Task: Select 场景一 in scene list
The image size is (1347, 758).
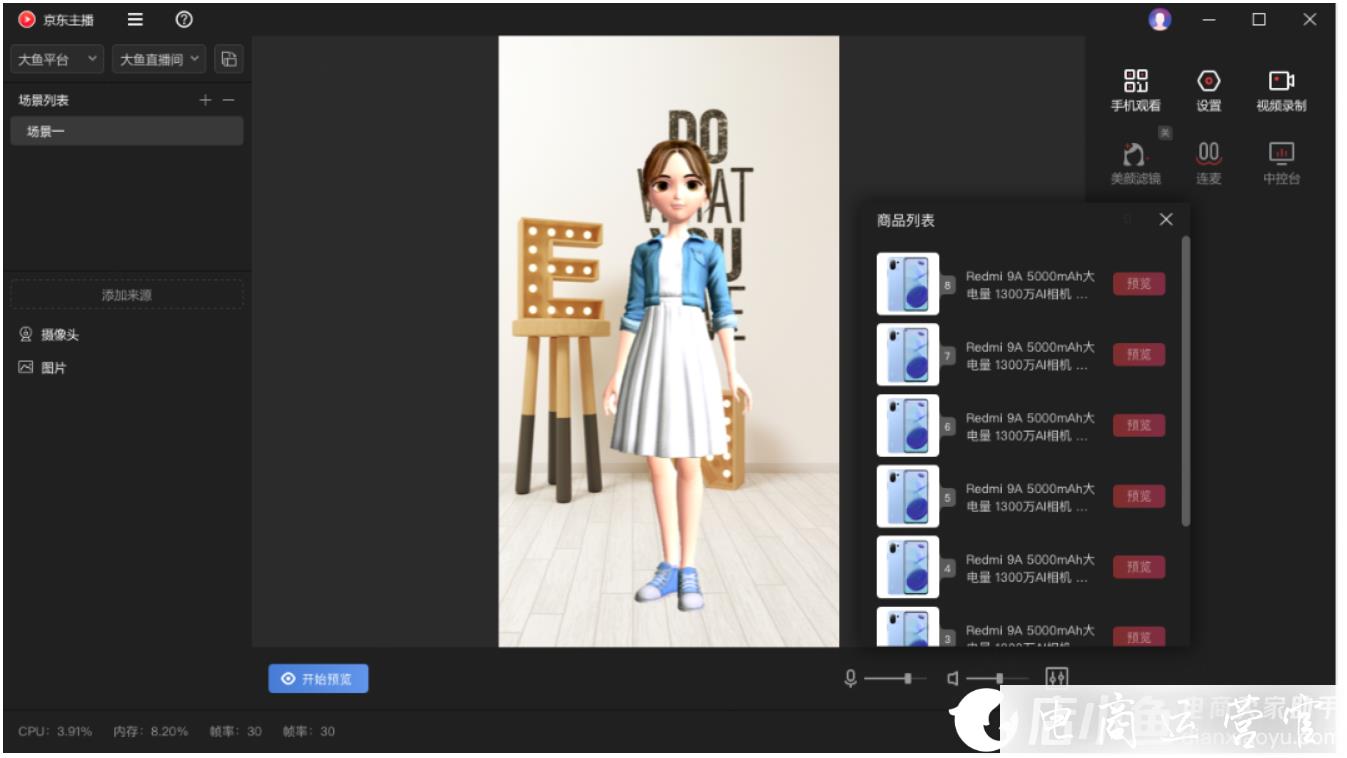Action: pyautogui.click(x=127, y=131)
